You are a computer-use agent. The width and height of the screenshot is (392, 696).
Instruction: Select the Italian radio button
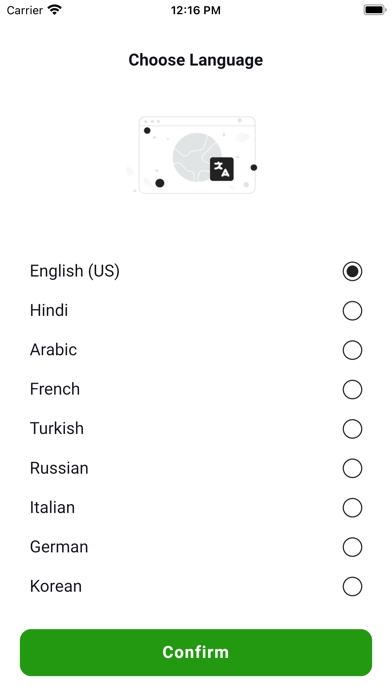[352, 508]
